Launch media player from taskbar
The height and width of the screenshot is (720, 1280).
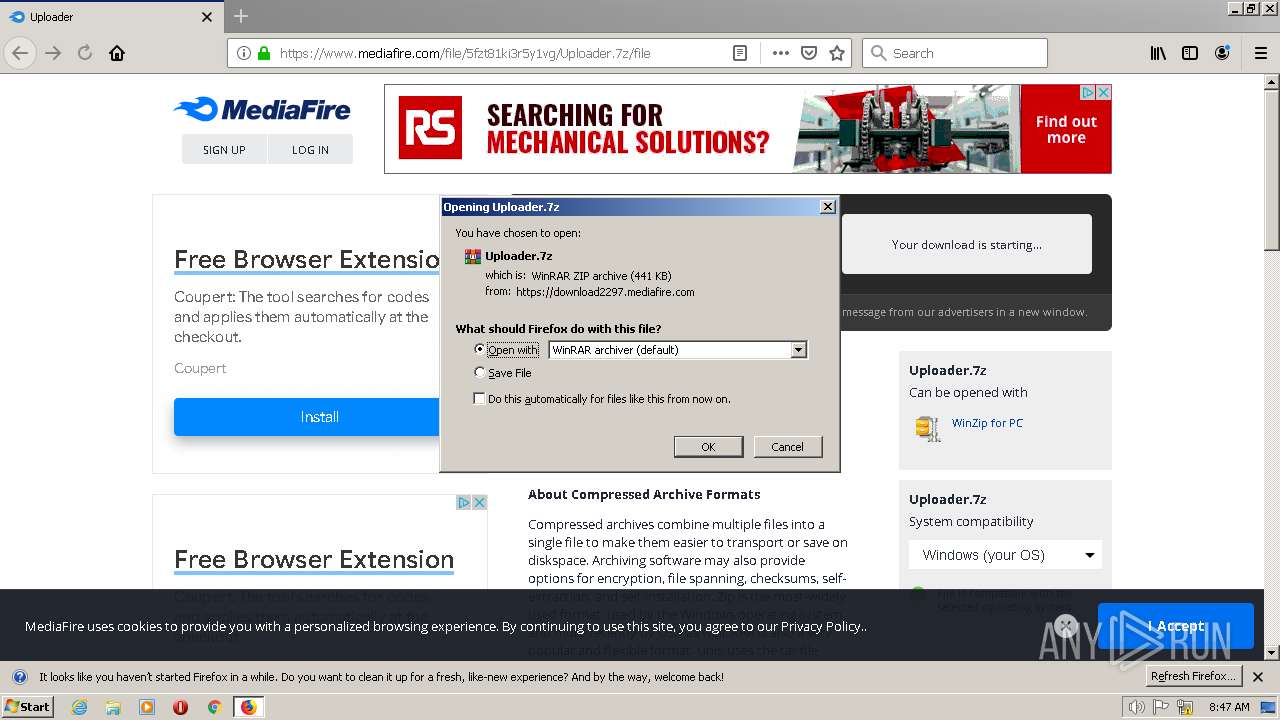147,707
